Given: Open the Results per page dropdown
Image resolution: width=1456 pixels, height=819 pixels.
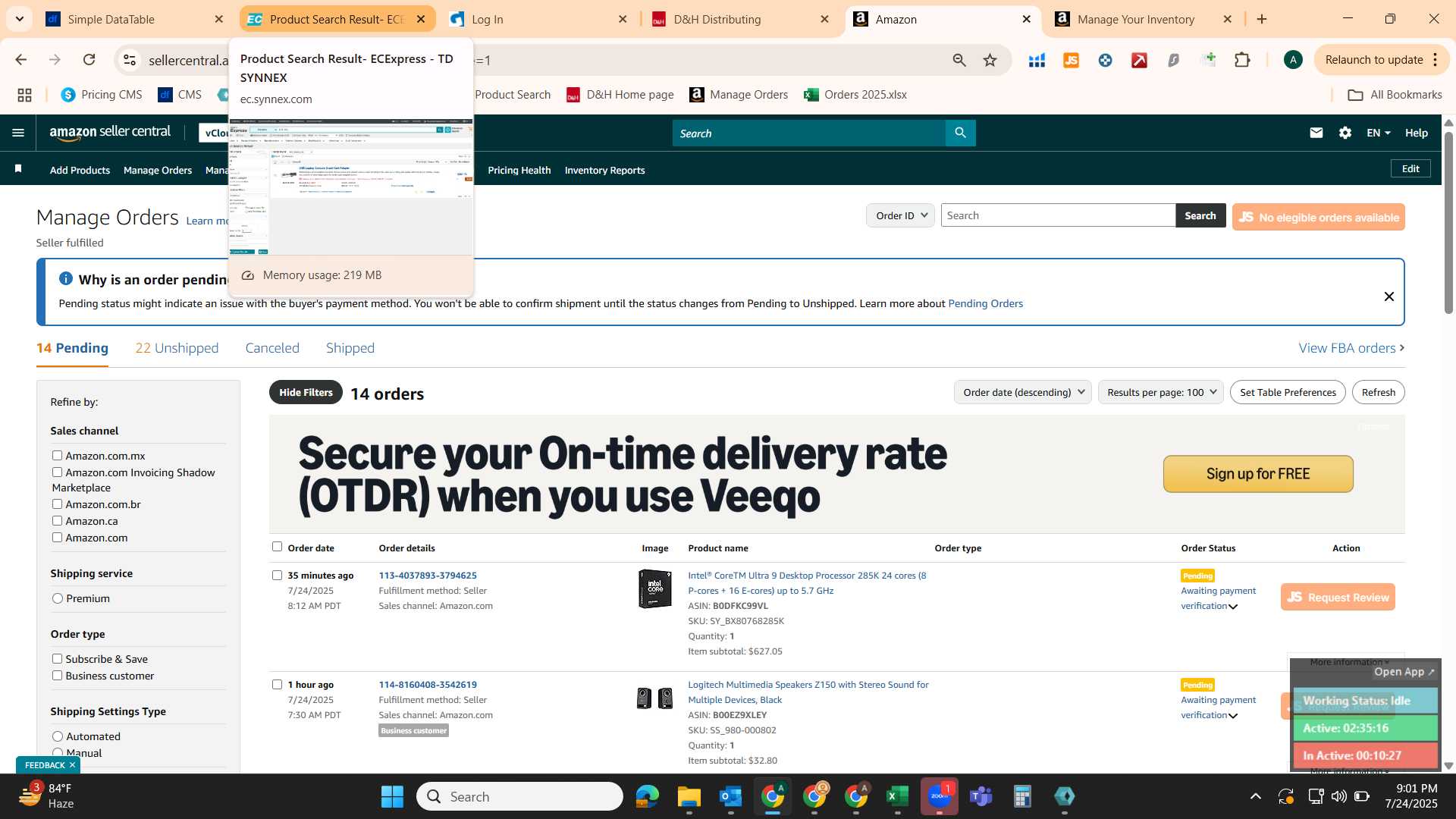Looking at the screenshot, I should [x=1160, y=392].
